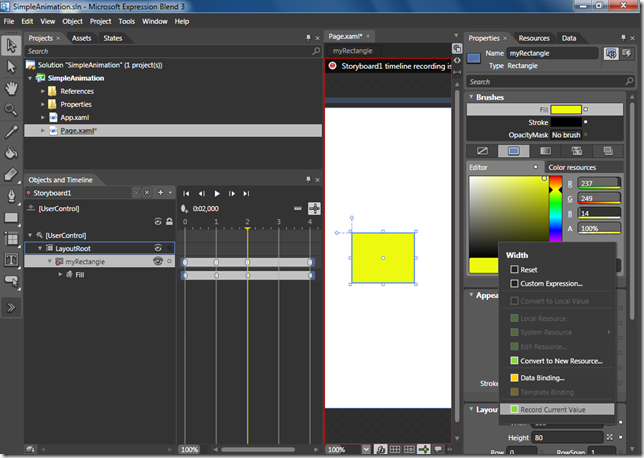Toggle lock dot for myRectangle
Screen dimensions: 644x458
pyautogui.click(x=169, y=261)
